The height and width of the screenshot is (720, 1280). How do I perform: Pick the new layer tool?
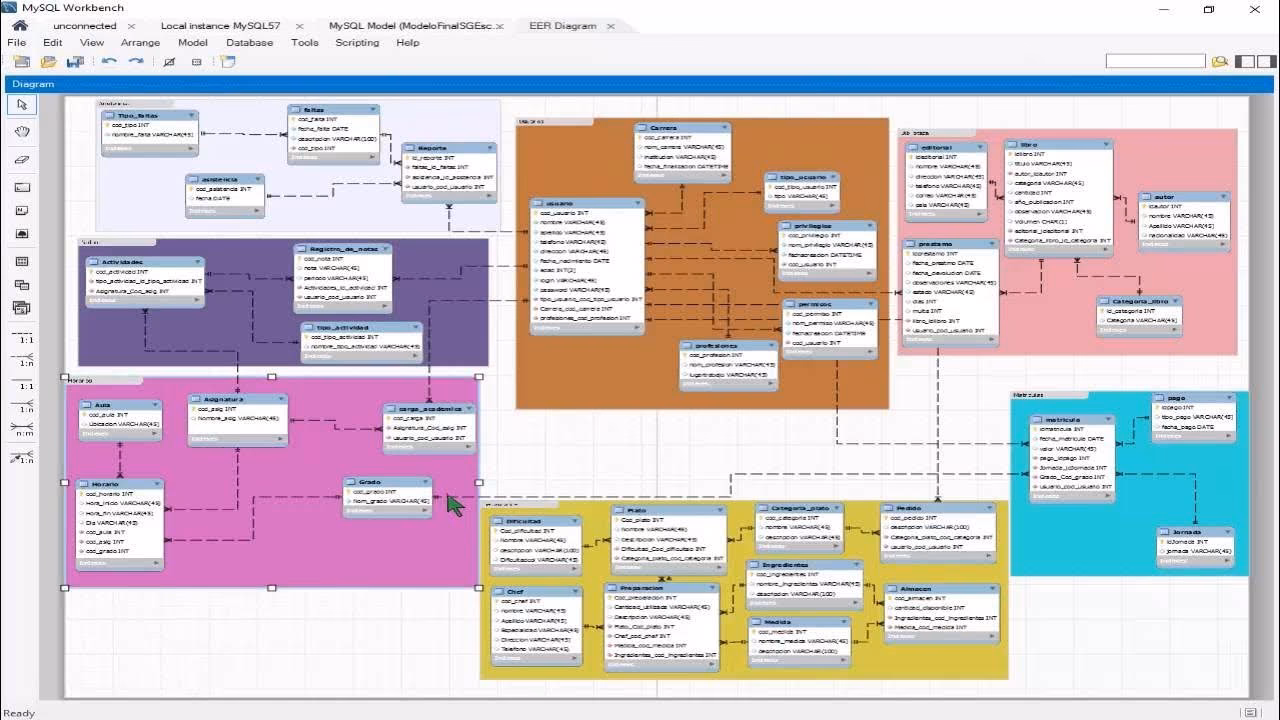[22, 187]
